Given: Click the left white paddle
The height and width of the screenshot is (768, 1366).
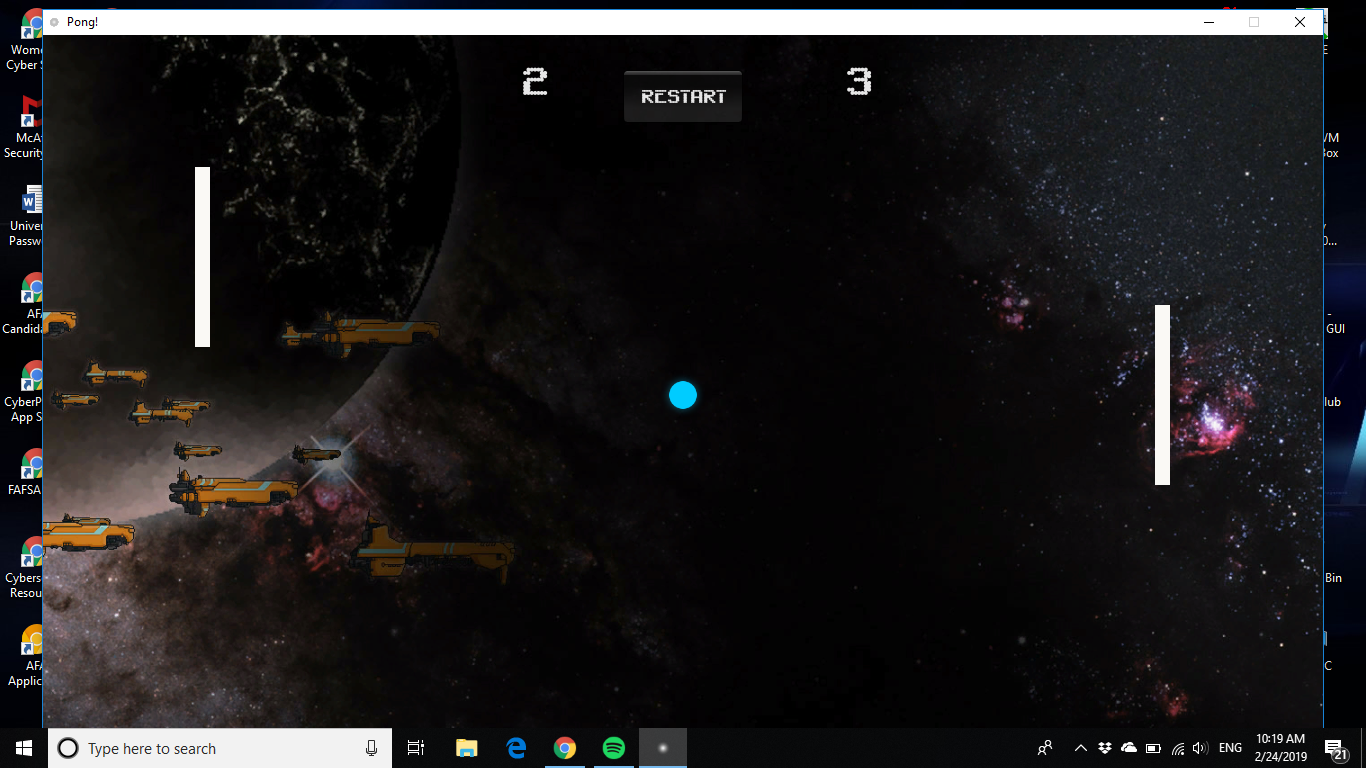Looking at the screenshot, I should (202, 257).
